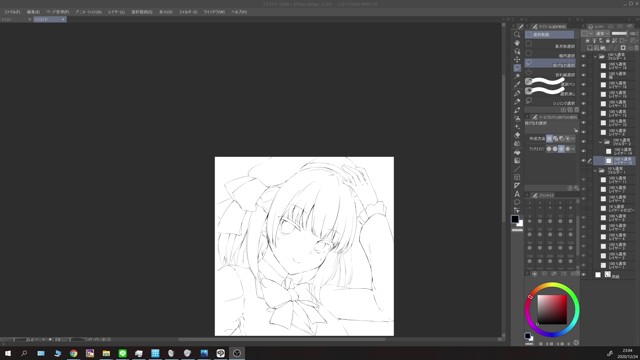Image resolution: width=640 pixels, height=360 pixels.
Task: Select the Pen tool
Action: tap(517, 93)
